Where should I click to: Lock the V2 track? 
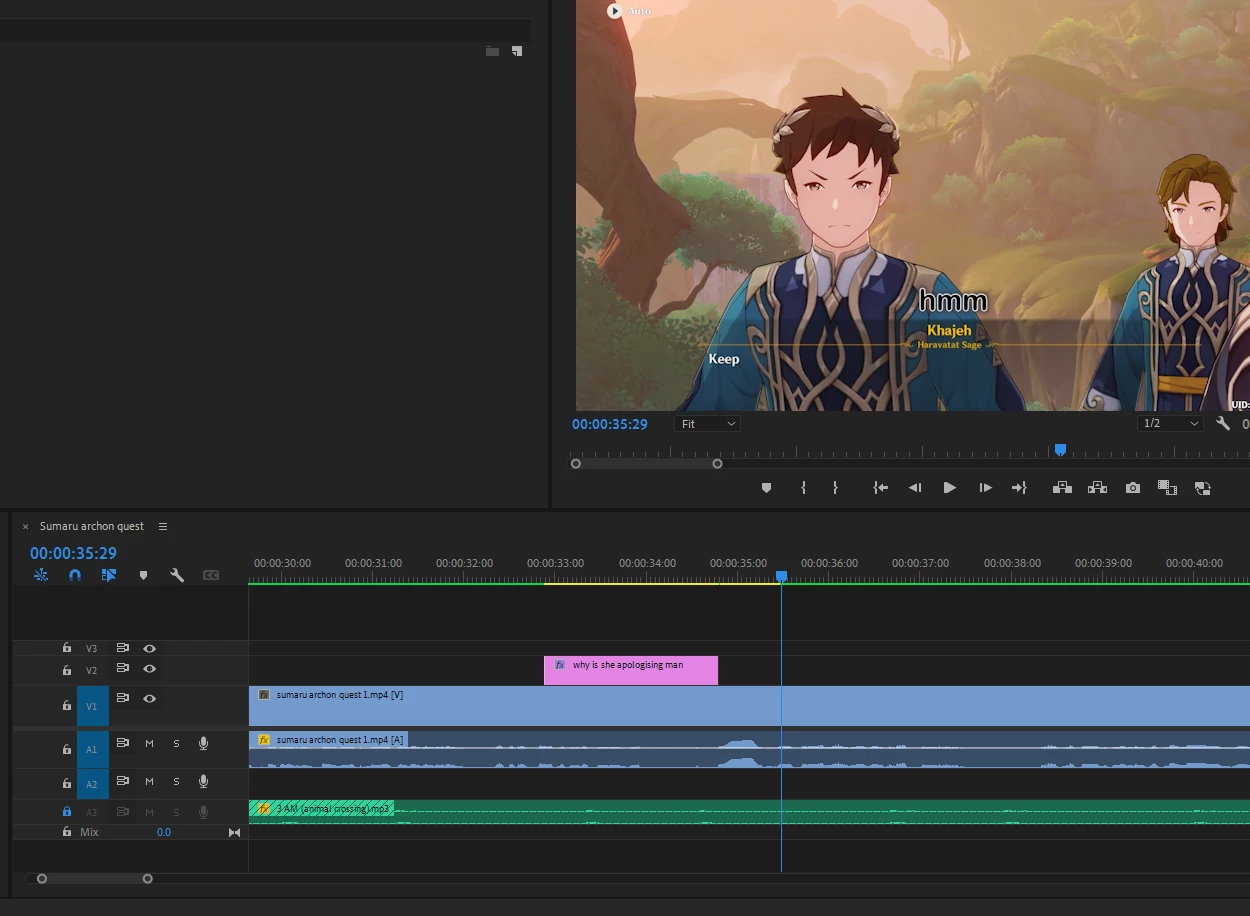(67, 669)
